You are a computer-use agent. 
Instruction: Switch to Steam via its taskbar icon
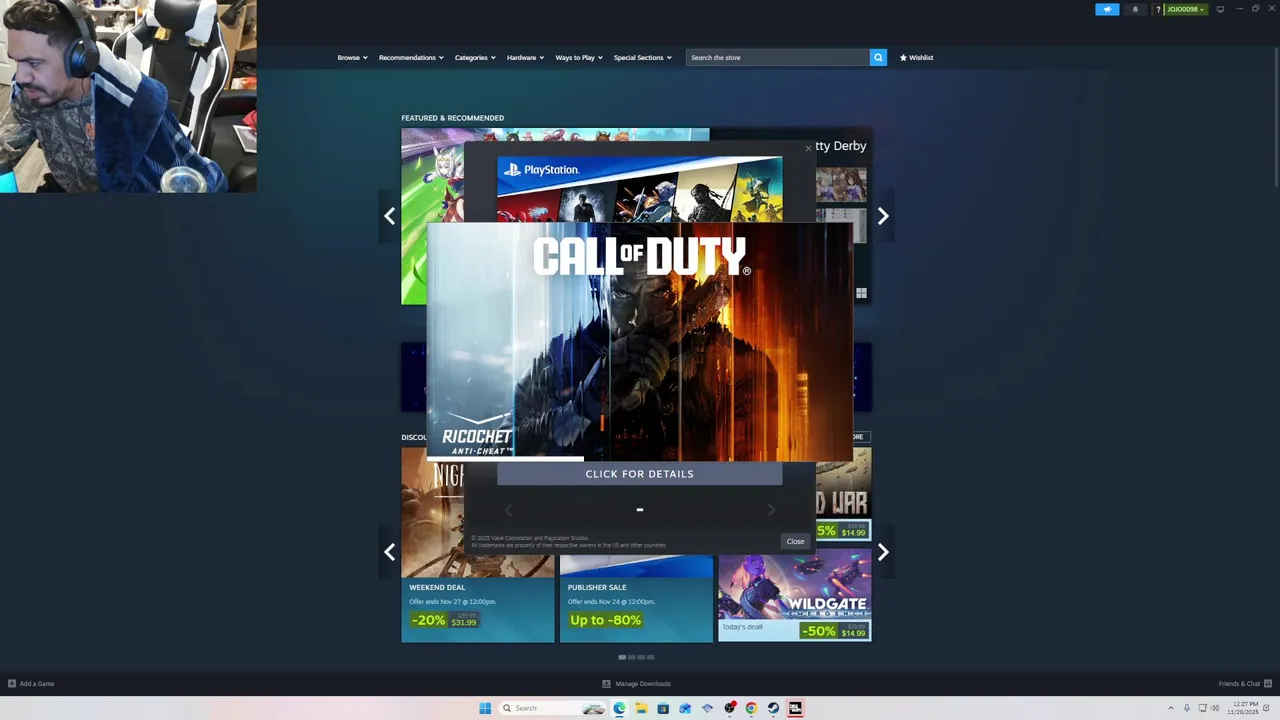(x=773, y=708)
